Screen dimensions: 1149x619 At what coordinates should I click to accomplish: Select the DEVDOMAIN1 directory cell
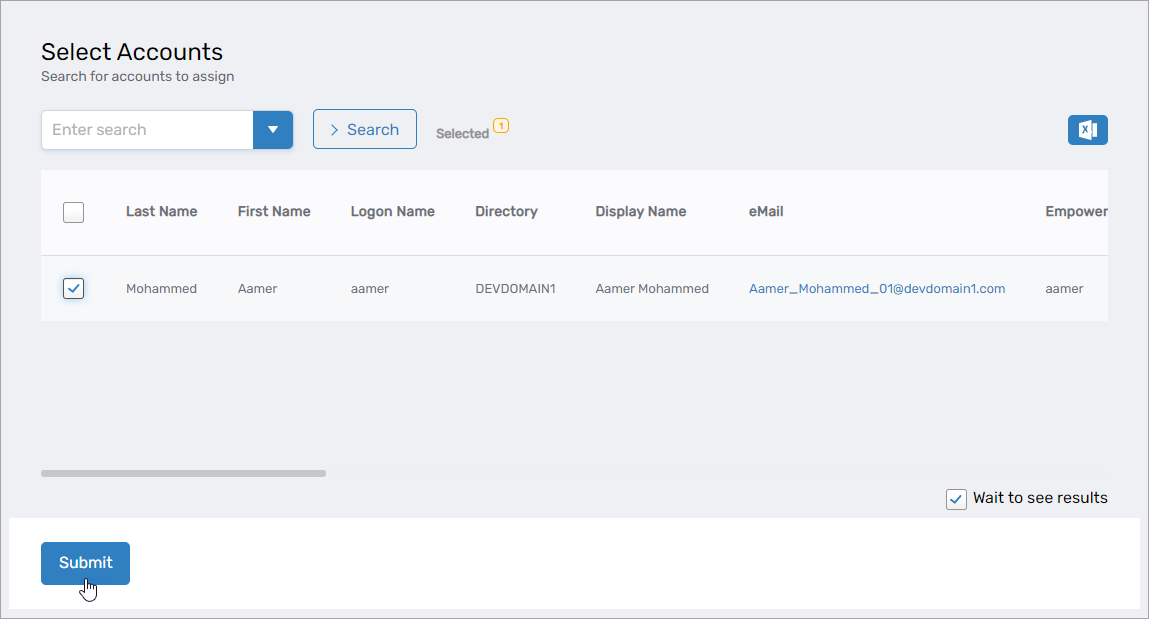click(x=515, y=288)
